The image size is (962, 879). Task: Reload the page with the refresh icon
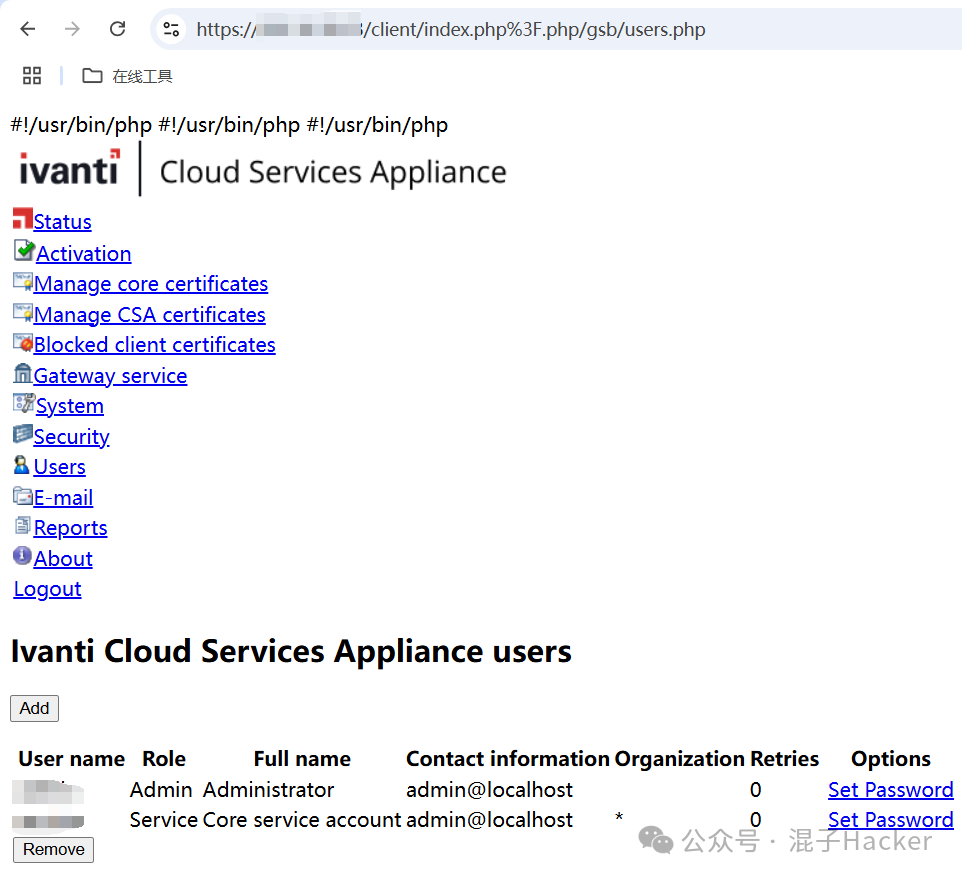point(117,29)
